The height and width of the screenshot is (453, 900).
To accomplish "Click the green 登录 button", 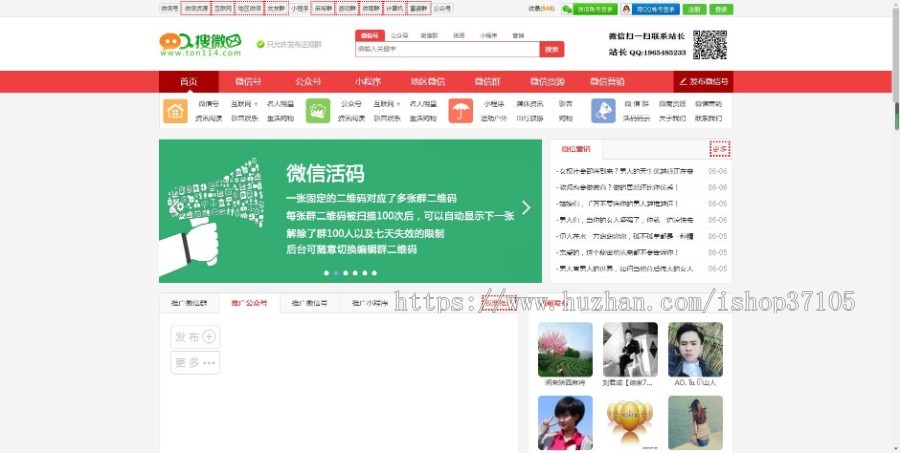I will [721, 9].
